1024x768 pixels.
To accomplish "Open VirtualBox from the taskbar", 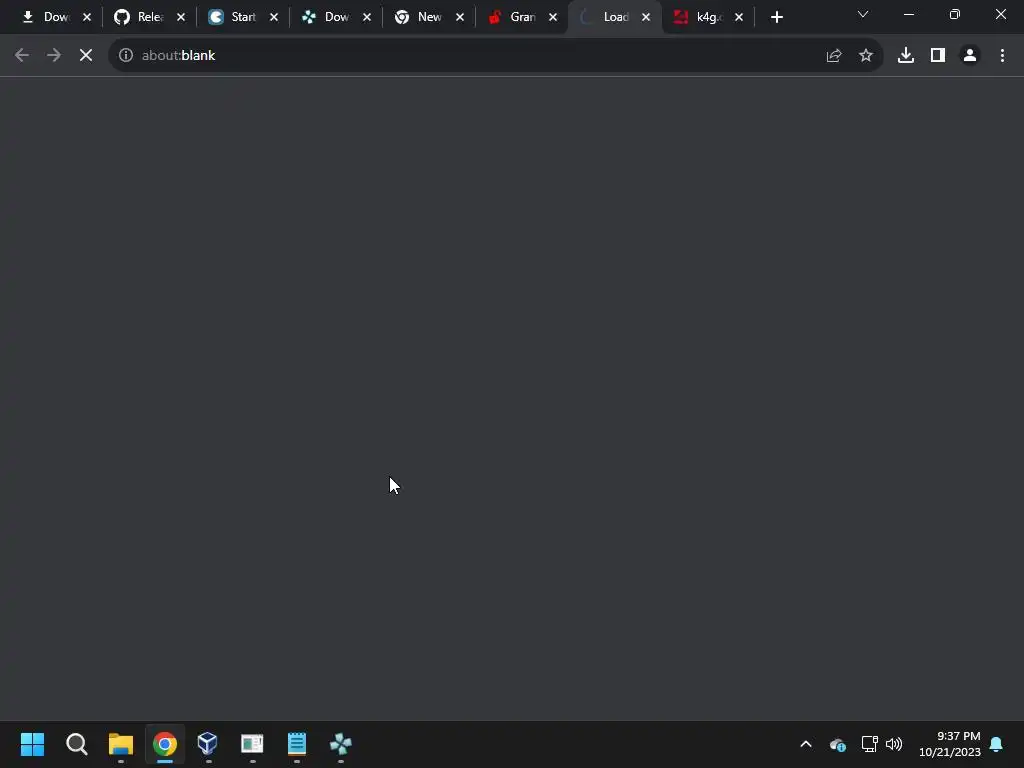I will pos(208,744).
